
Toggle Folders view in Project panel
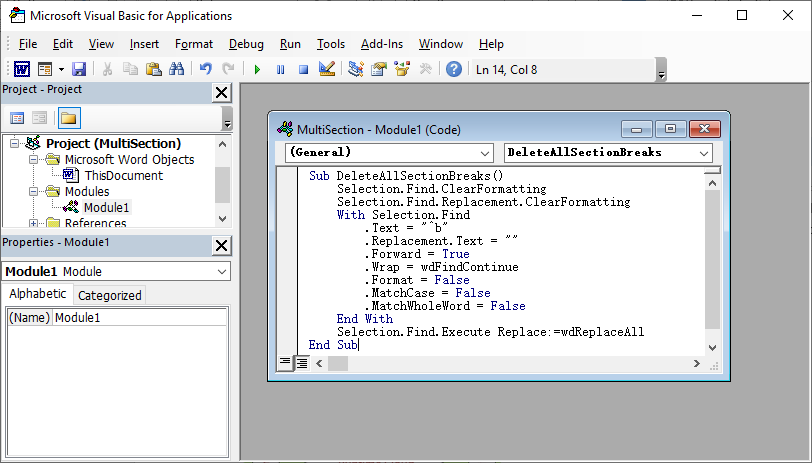pyautogui.click(x=68, y=118)
